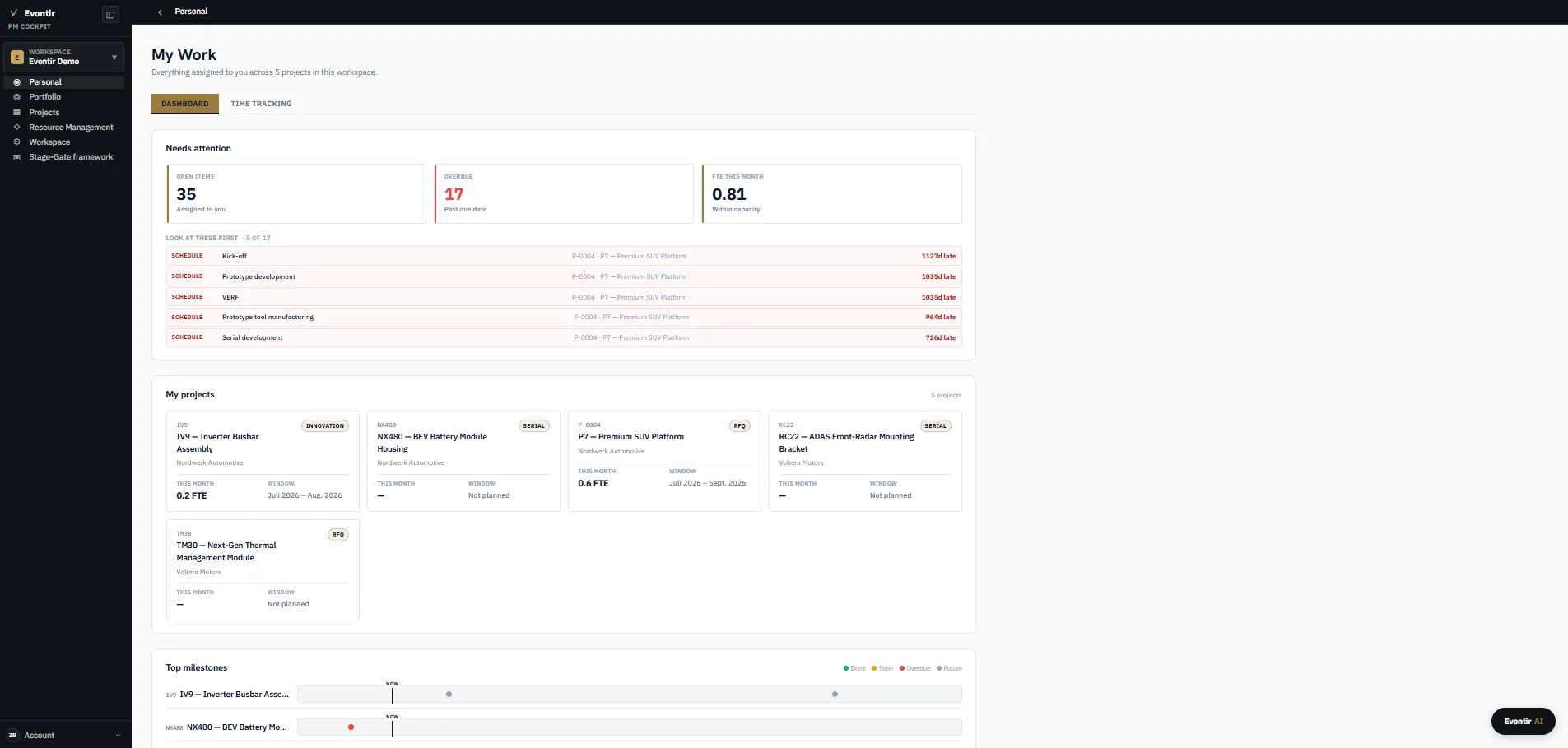Open the VERF schedule row
The width and height of the screenshot is (1568, 748).
pyautogui.click(x=564, y=297)
